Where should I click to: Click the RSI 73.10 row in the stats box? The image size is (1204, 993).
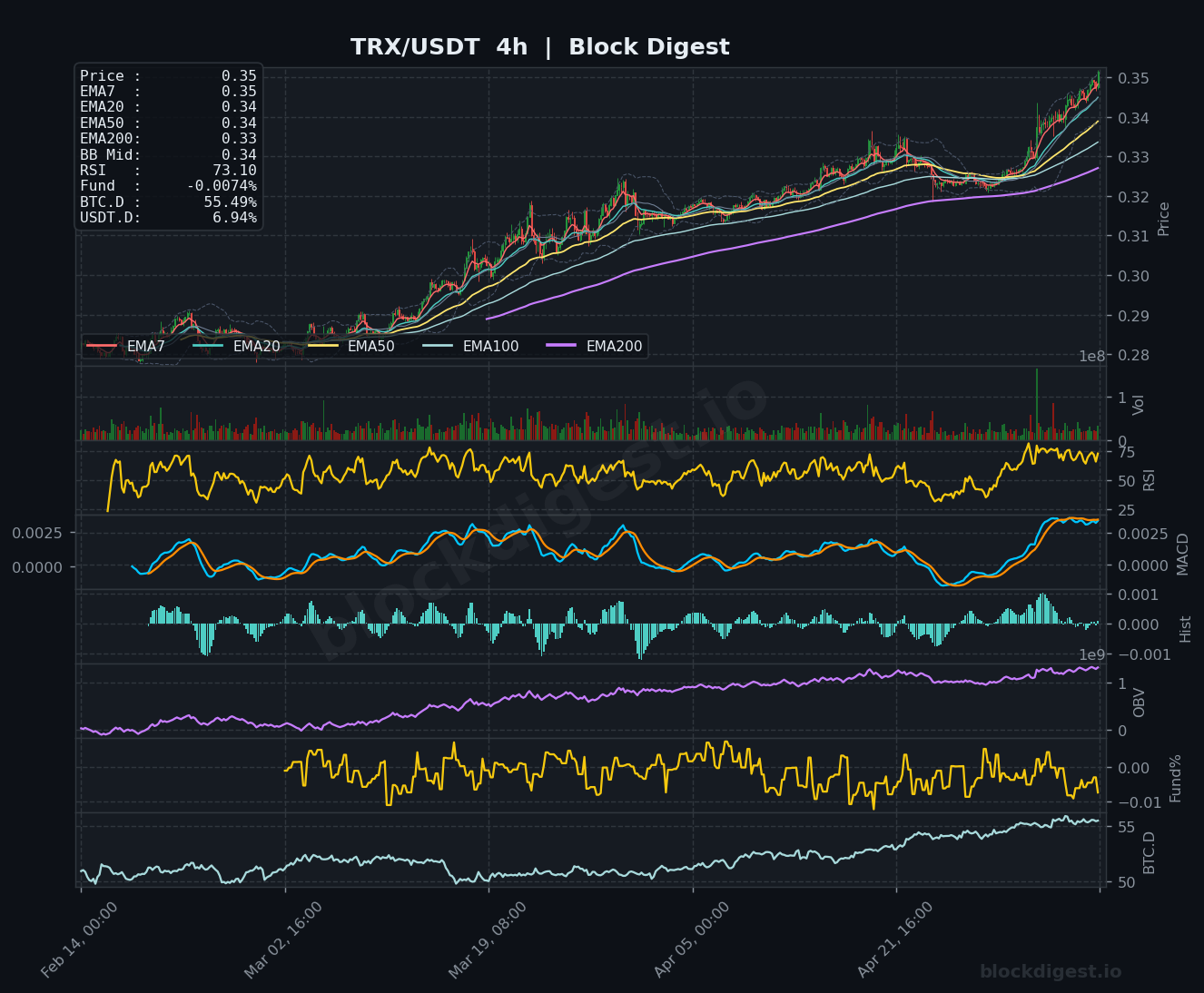(168, 171)
